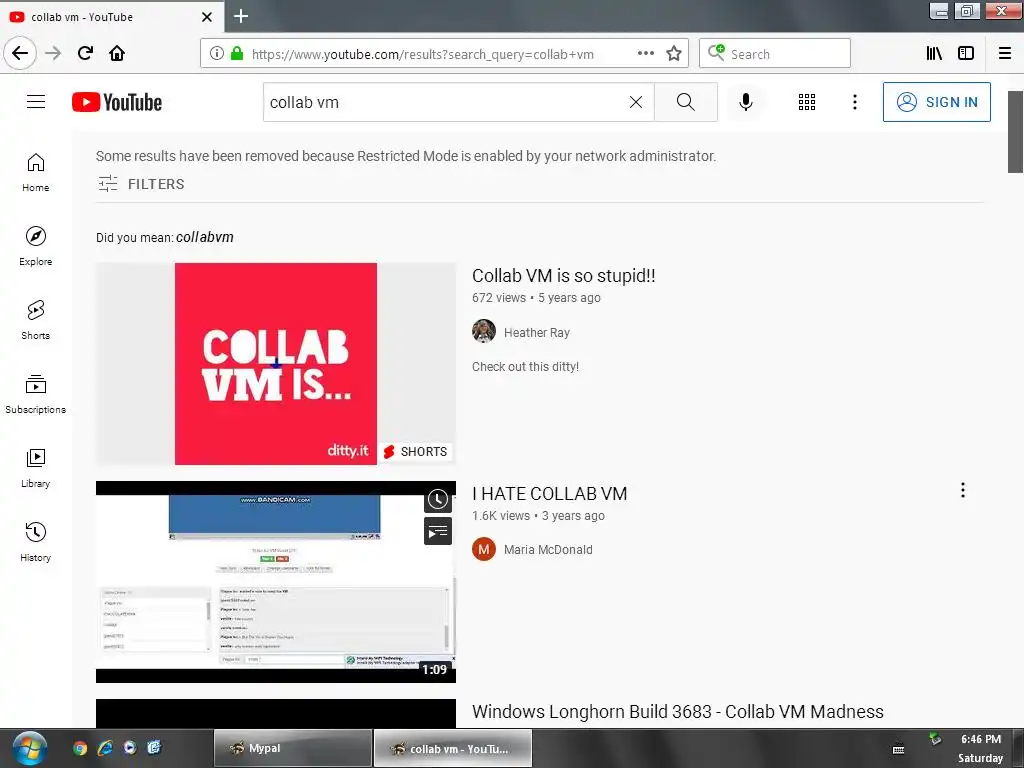Open the browser hamburger menu

[1005, 54]
